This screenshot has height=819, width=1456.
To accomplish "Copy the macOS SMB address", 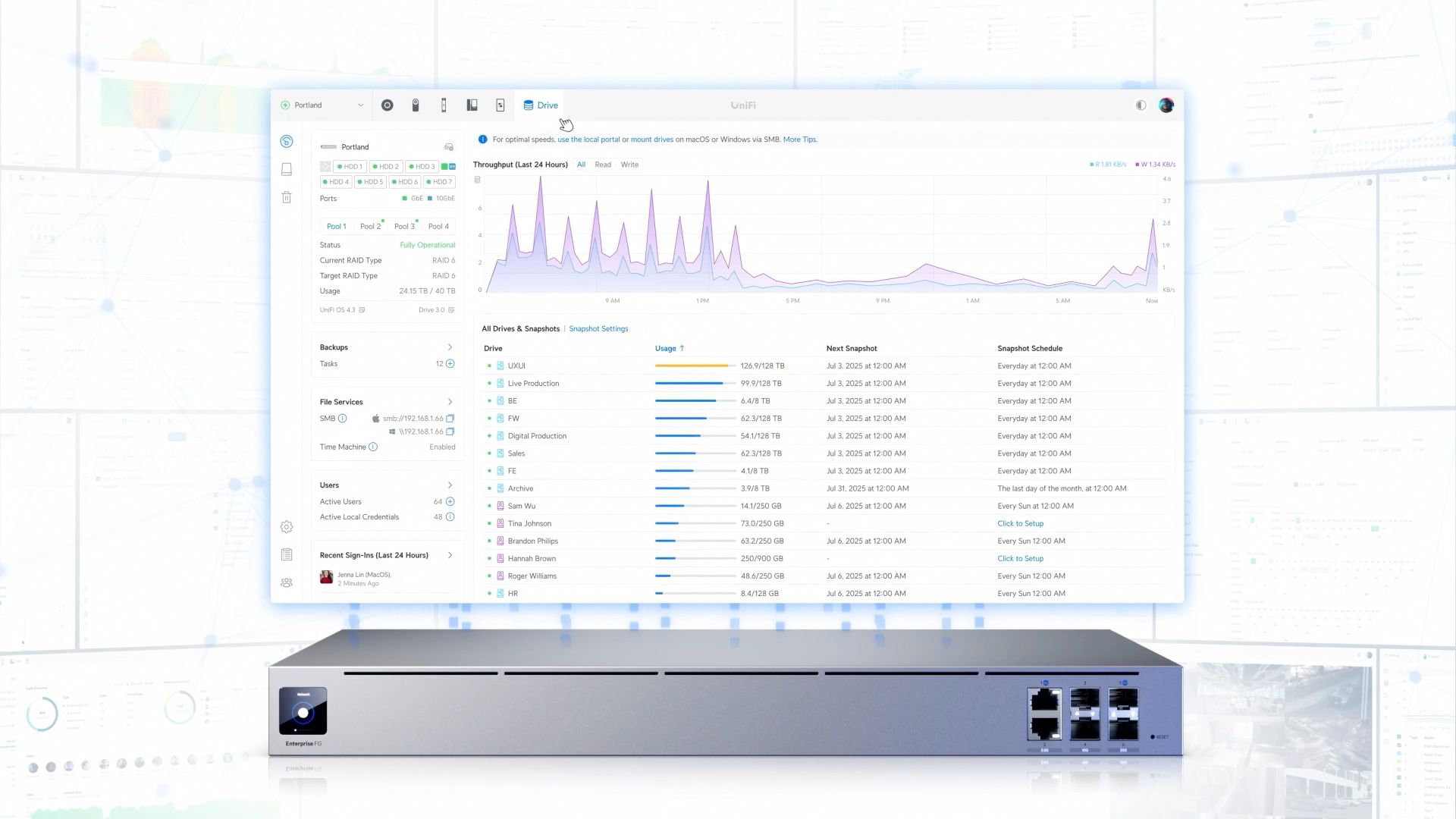I will tap(450, 419).
